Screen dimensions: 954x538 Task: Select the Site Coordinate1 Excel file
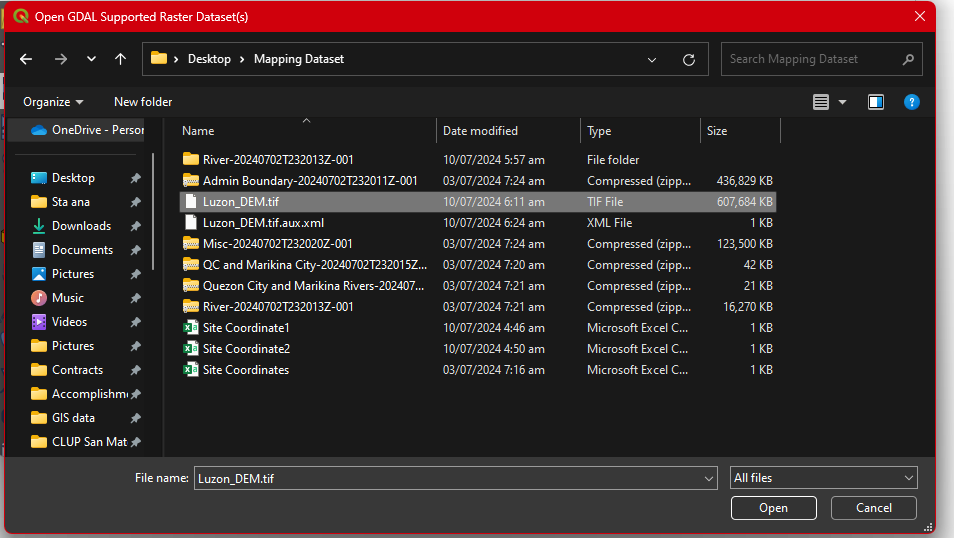[x=246, y=328]
